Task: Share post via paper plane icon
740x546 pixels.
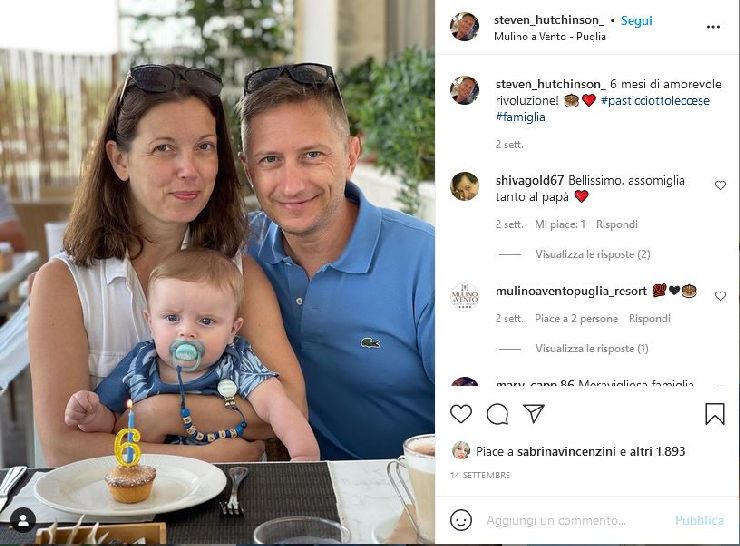Action: 534,413
